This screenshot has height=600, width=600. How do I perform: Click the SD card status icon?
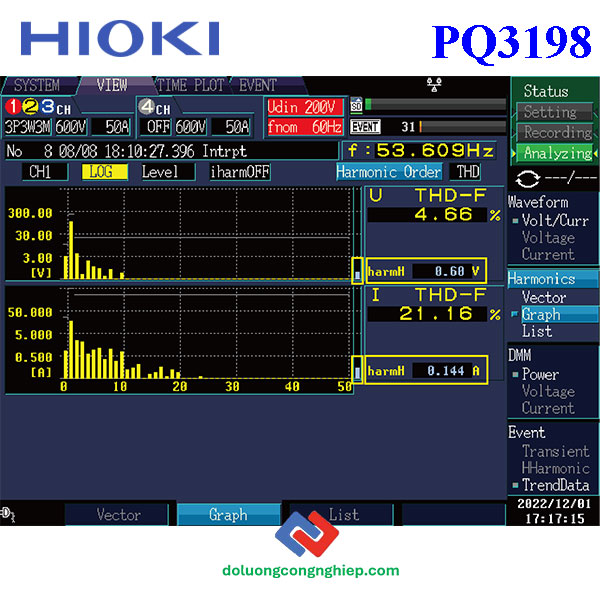pos(357,106)
